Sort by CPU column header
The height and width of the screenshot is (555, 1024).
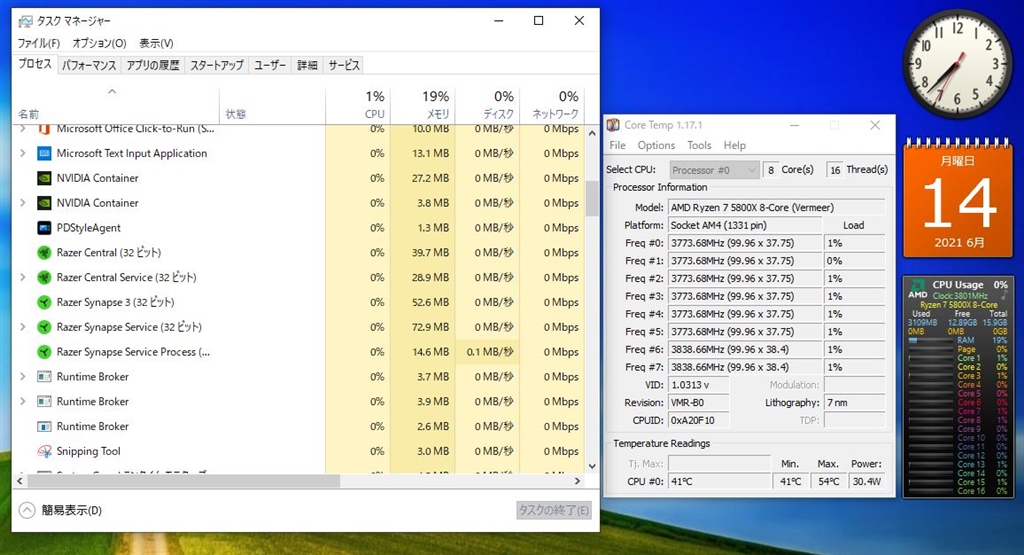coord(358,104)
